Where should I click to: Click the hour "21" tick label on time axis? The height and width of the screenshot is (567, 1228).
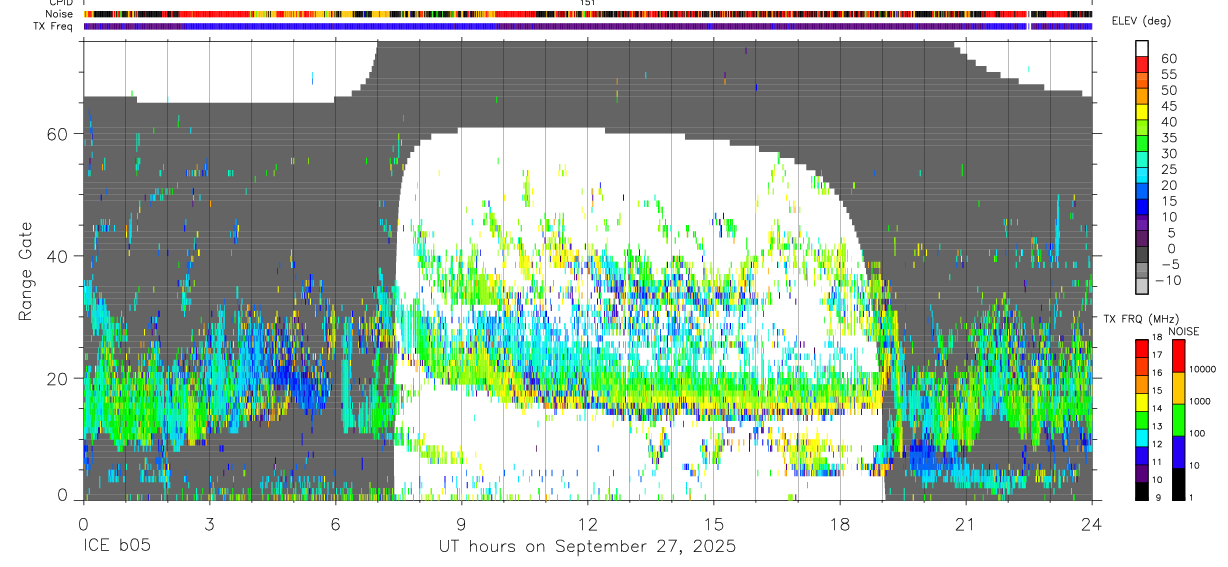tap(965, 524)
